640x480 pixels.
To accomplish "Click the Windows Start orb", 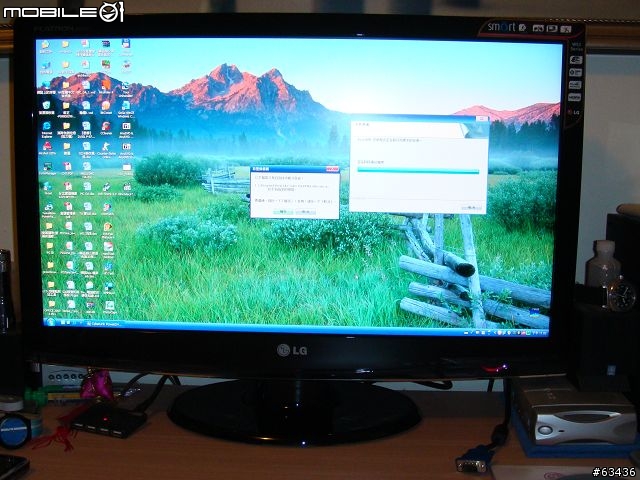I will pos(51,322).
